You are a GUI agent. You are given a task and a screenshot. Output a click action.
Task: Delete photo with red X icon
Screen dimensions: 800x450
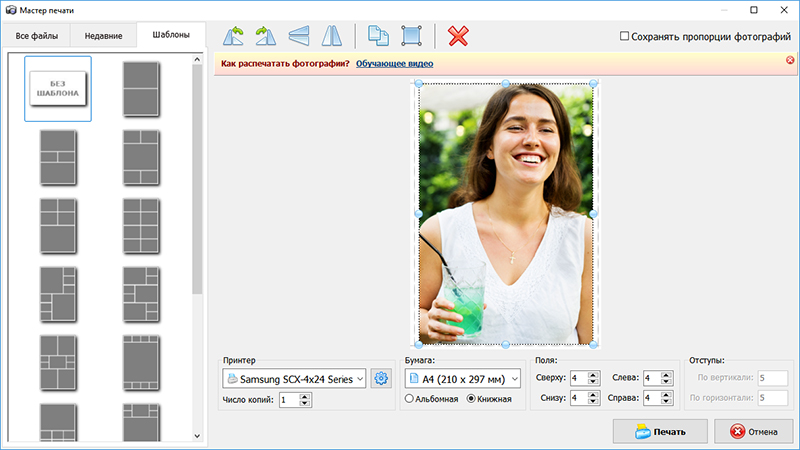click(x=459, y=36)
